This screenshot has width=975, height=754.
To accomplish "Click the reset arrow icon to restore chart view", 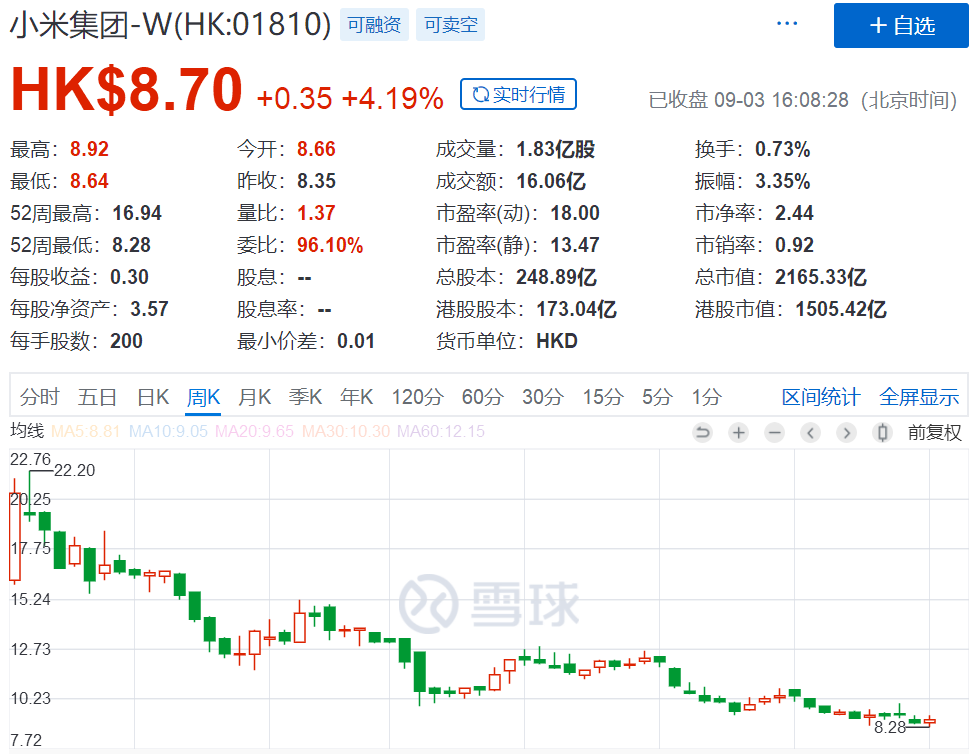I will click(x=702, y=434).
